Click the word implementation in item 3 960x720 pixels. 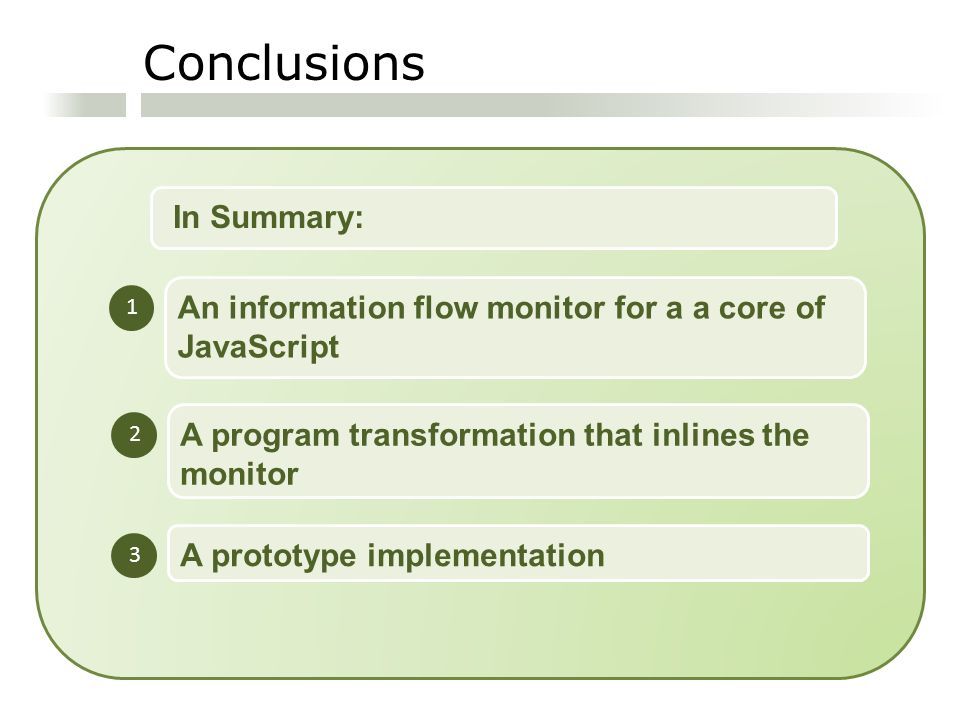[486, 557]
